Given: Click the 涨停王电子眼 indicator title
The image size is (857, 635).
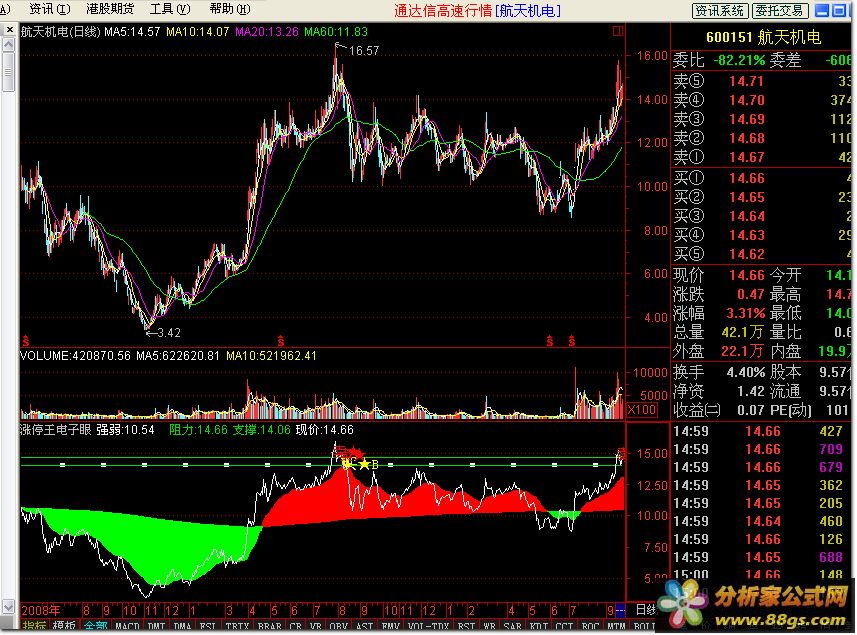Looking at the screenshot, I should click(x=56, y=430).
